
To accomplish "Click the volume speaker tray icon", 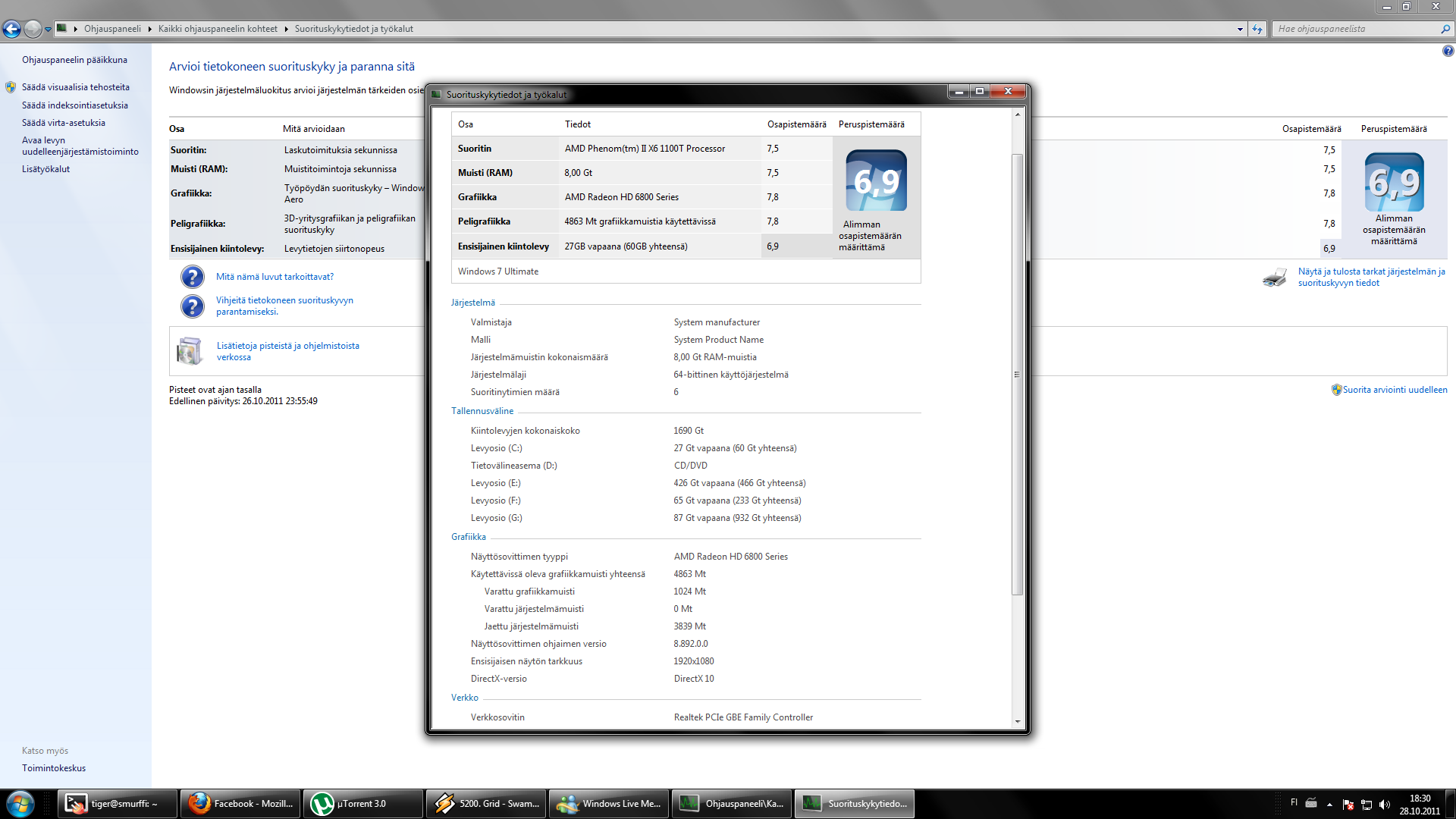I will click(x=1385, y=805).
